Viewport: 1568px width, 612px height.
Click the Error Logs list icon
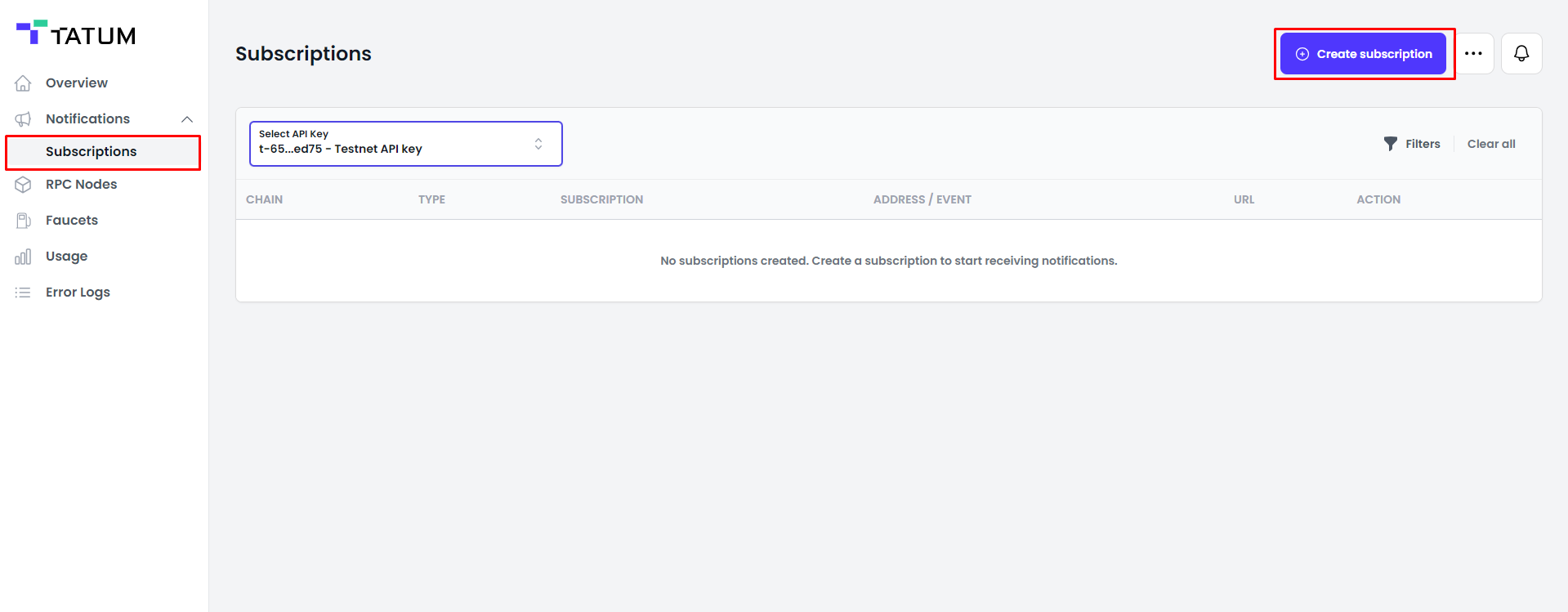tap(23, 293)
